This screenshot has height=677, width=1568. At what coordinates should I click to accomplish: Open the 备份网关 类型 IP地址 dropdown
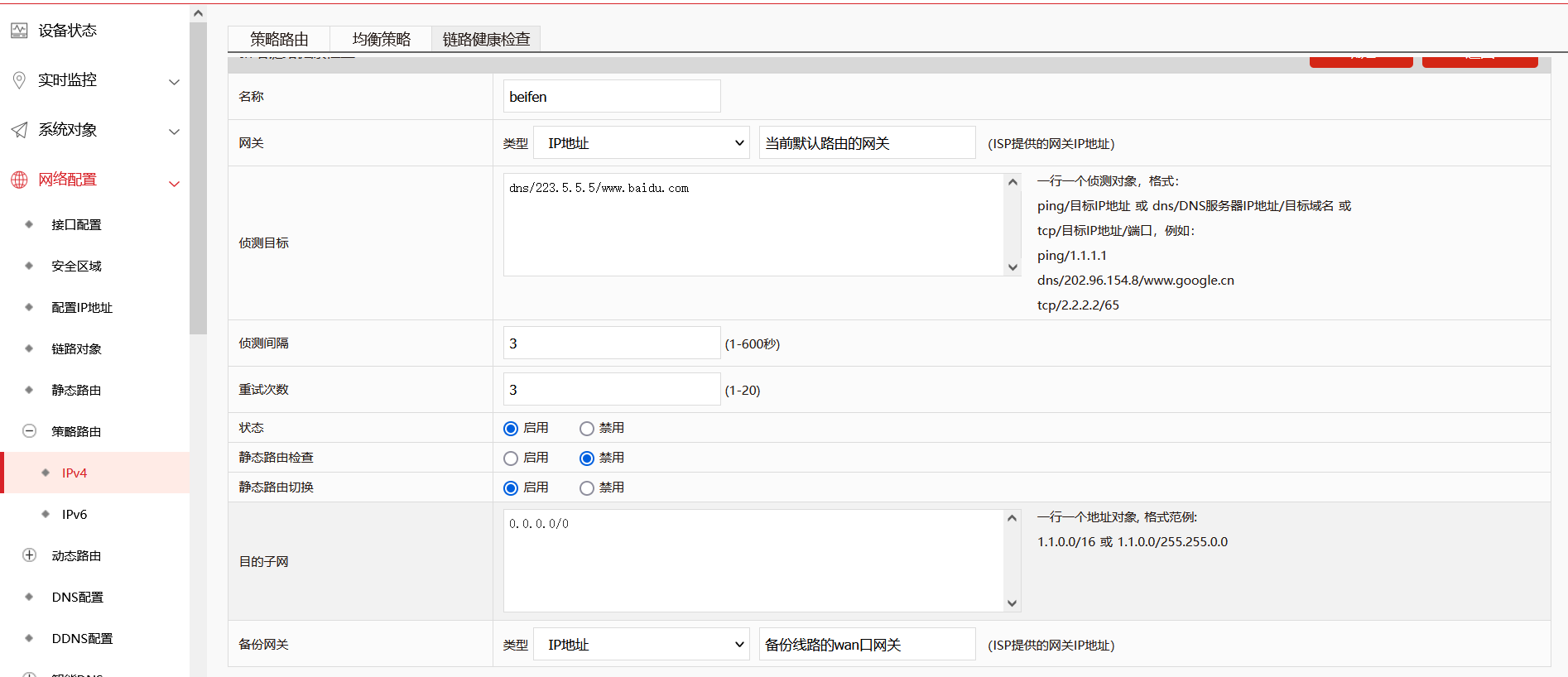(x=642, y=645)
